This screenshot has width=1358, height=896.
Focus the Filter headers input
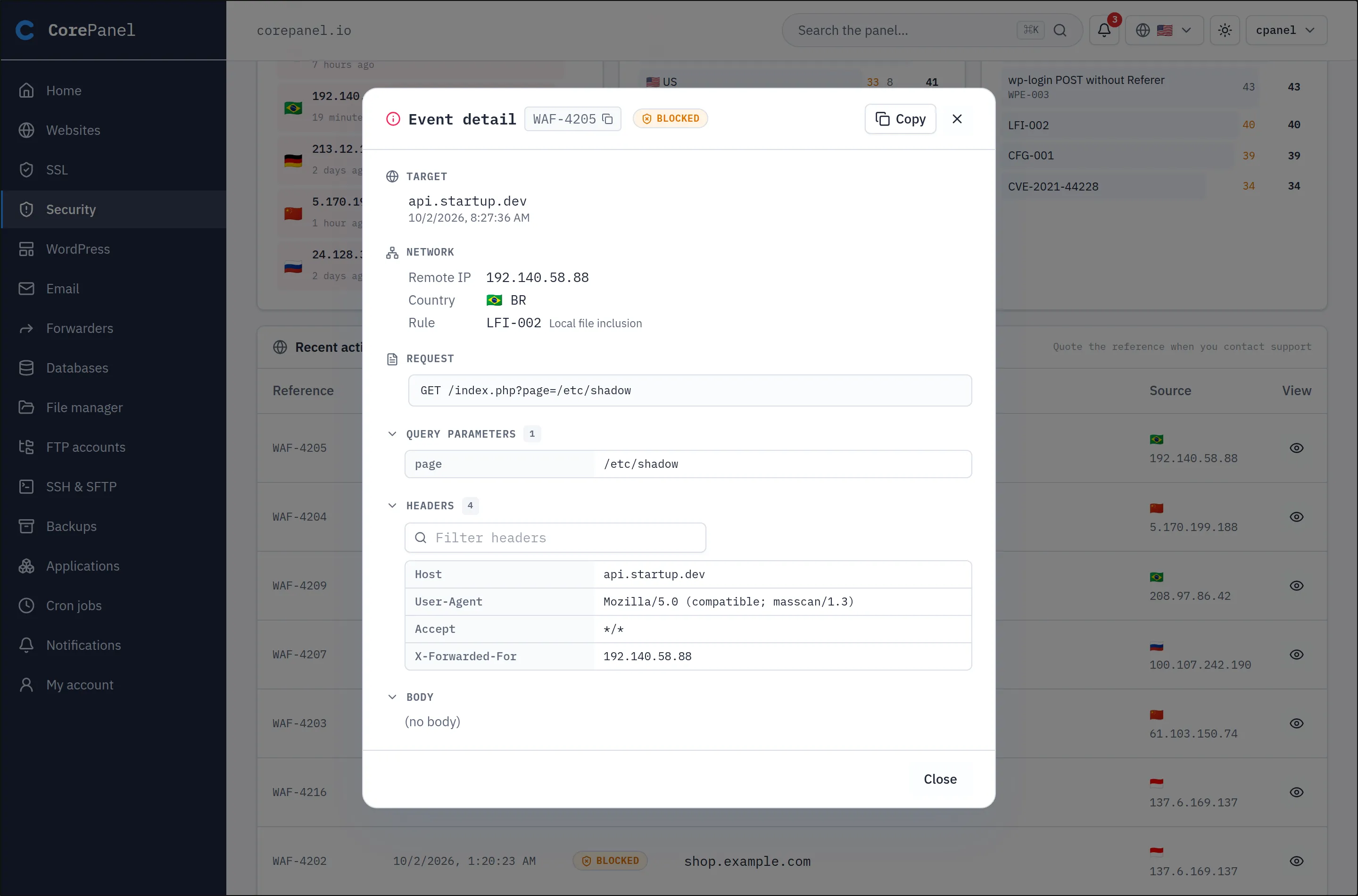(555, 538)
